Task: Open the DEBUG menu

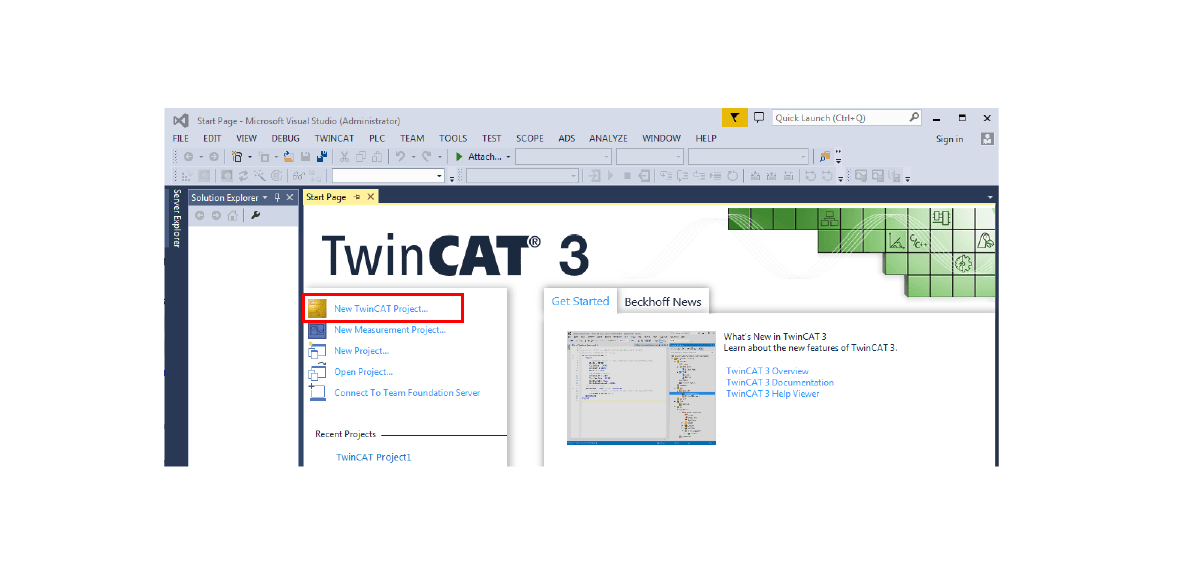Action: click(x=285, y=139)
